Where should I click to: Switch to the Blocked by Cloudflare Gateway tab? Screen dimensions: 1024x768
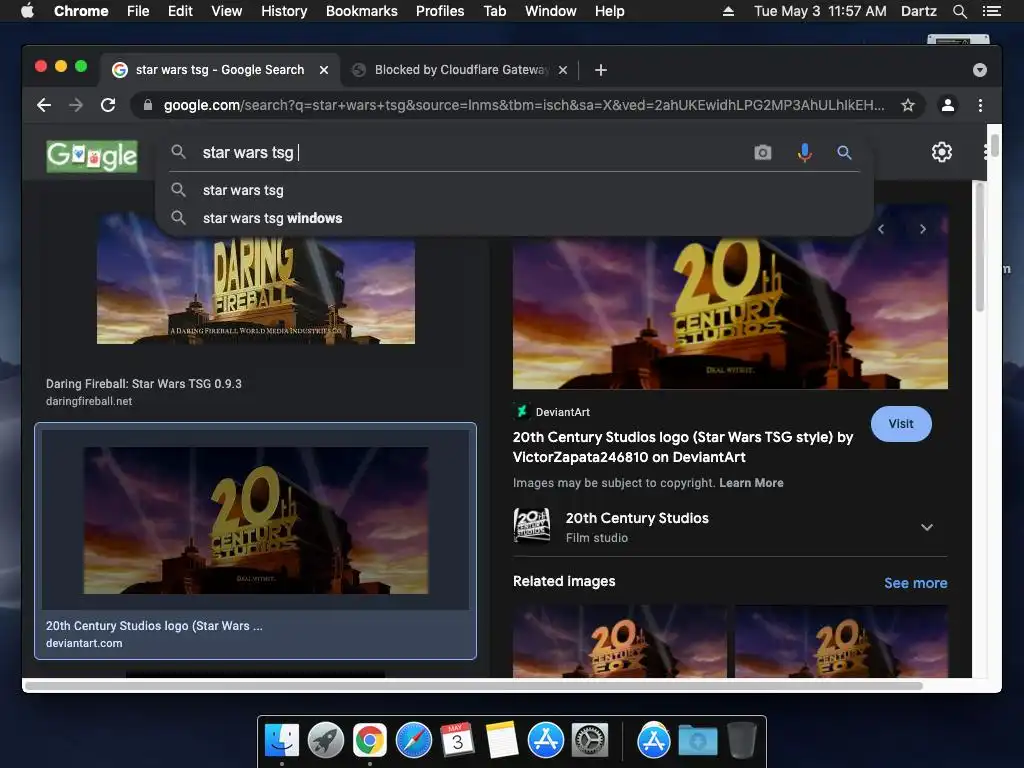pyautogui.click(x=460, y=70)
